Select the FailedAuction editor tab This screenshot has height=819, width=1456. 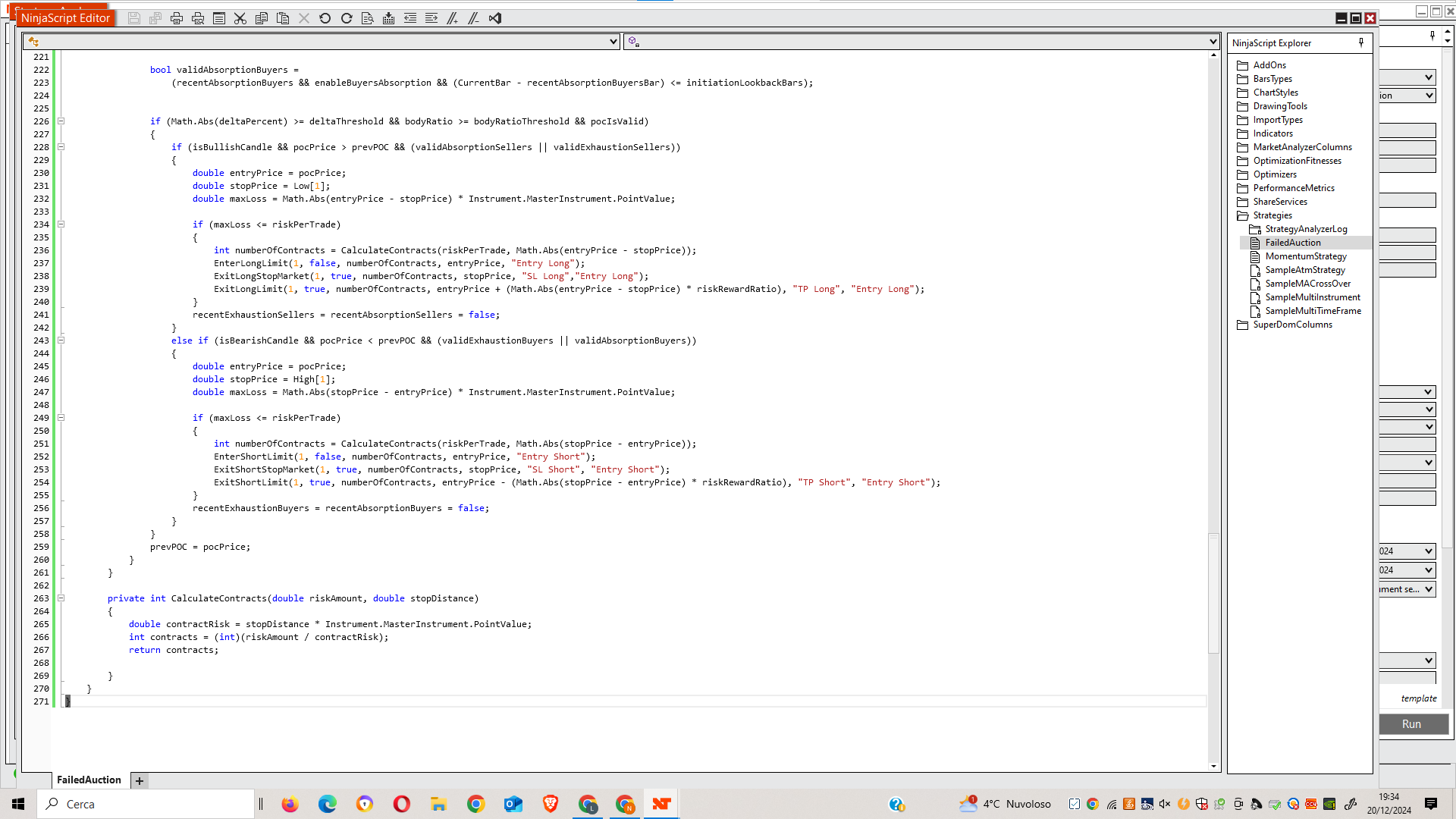coord(89,780)
